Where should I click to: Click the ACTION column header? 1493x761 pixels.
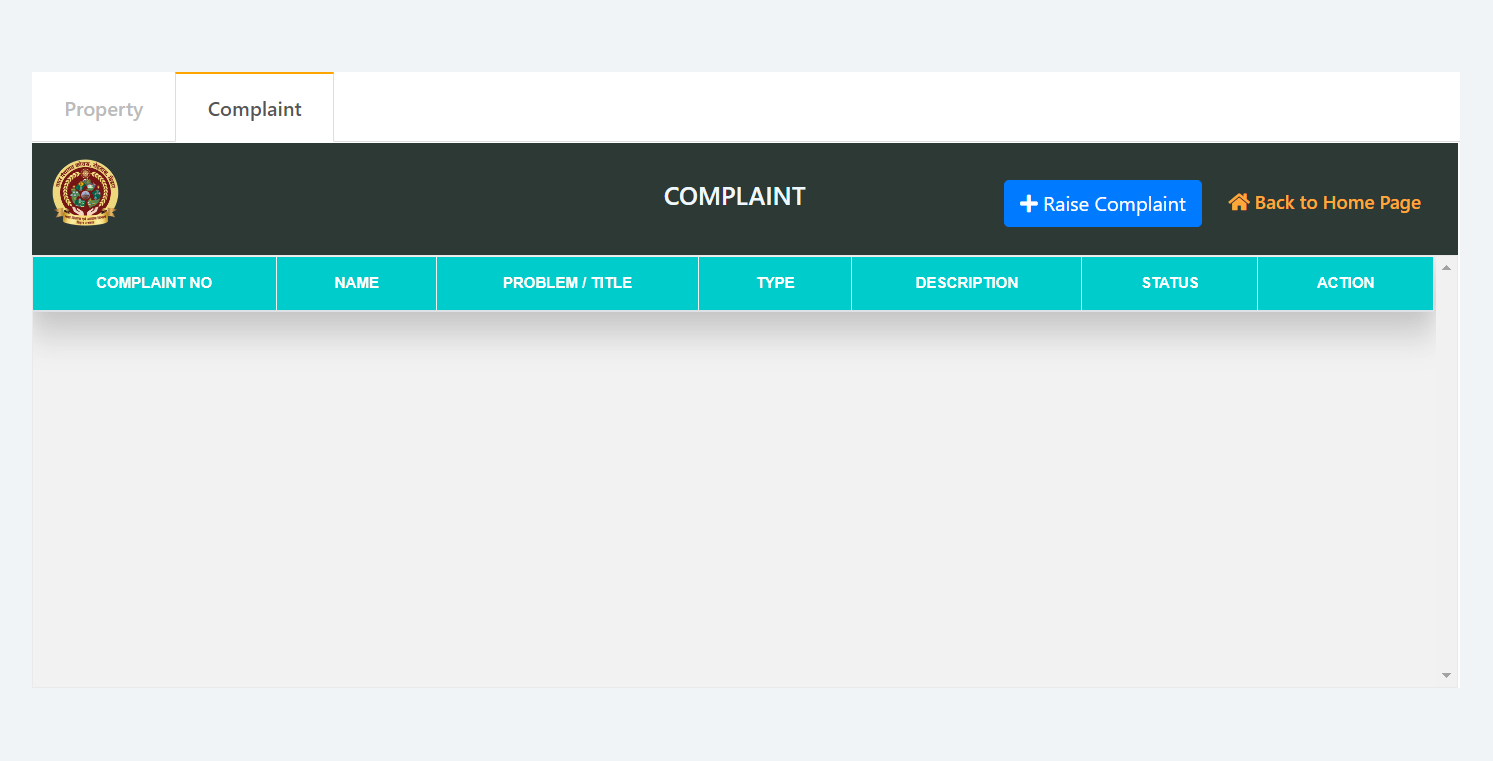point(1345,283)
